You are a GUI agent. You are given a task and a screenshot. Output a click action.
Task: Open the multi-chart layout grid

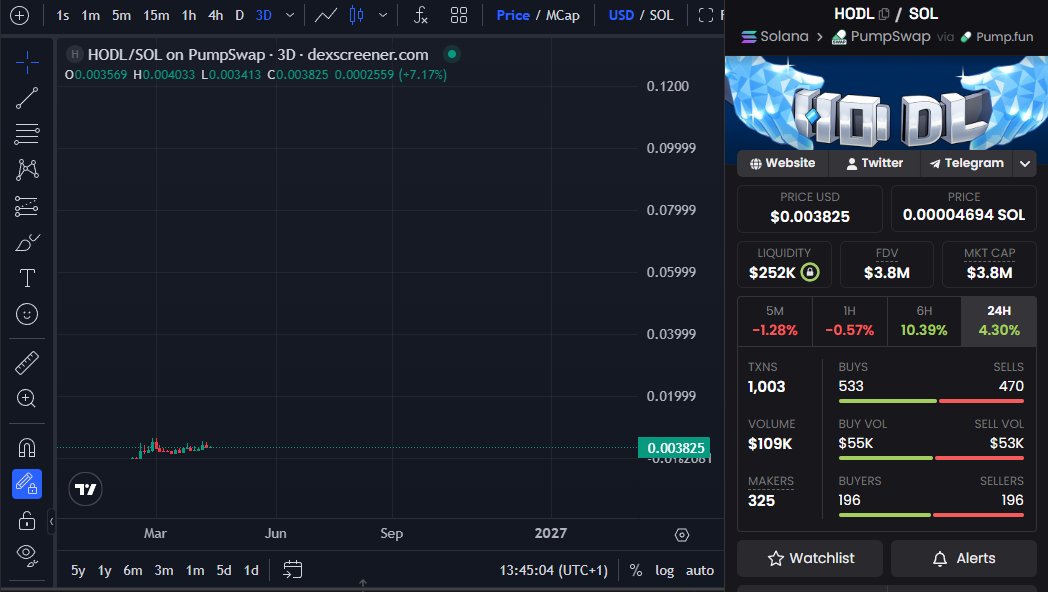458,15
